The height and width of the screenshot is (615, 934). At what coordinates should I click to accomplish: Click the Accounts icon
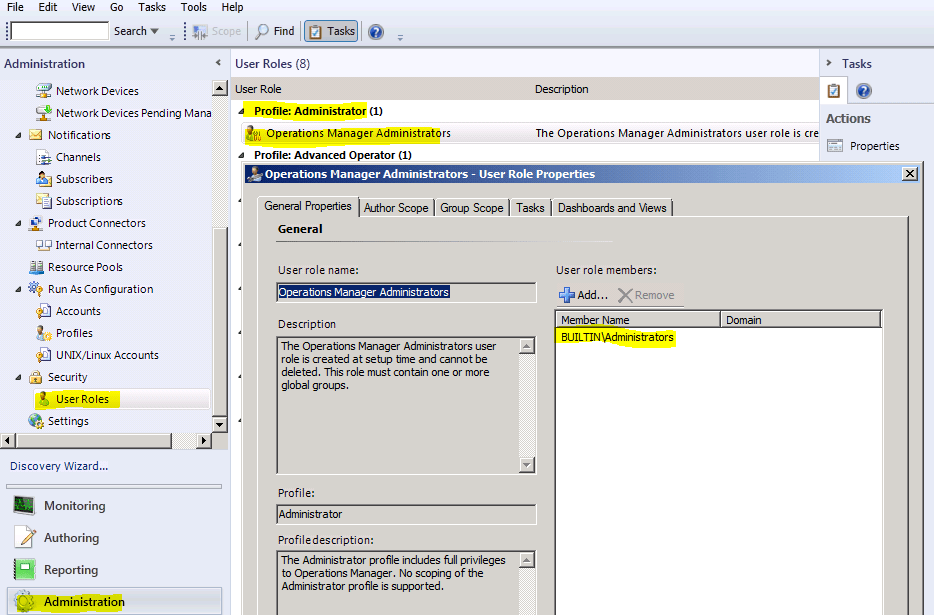pos(43,311)
